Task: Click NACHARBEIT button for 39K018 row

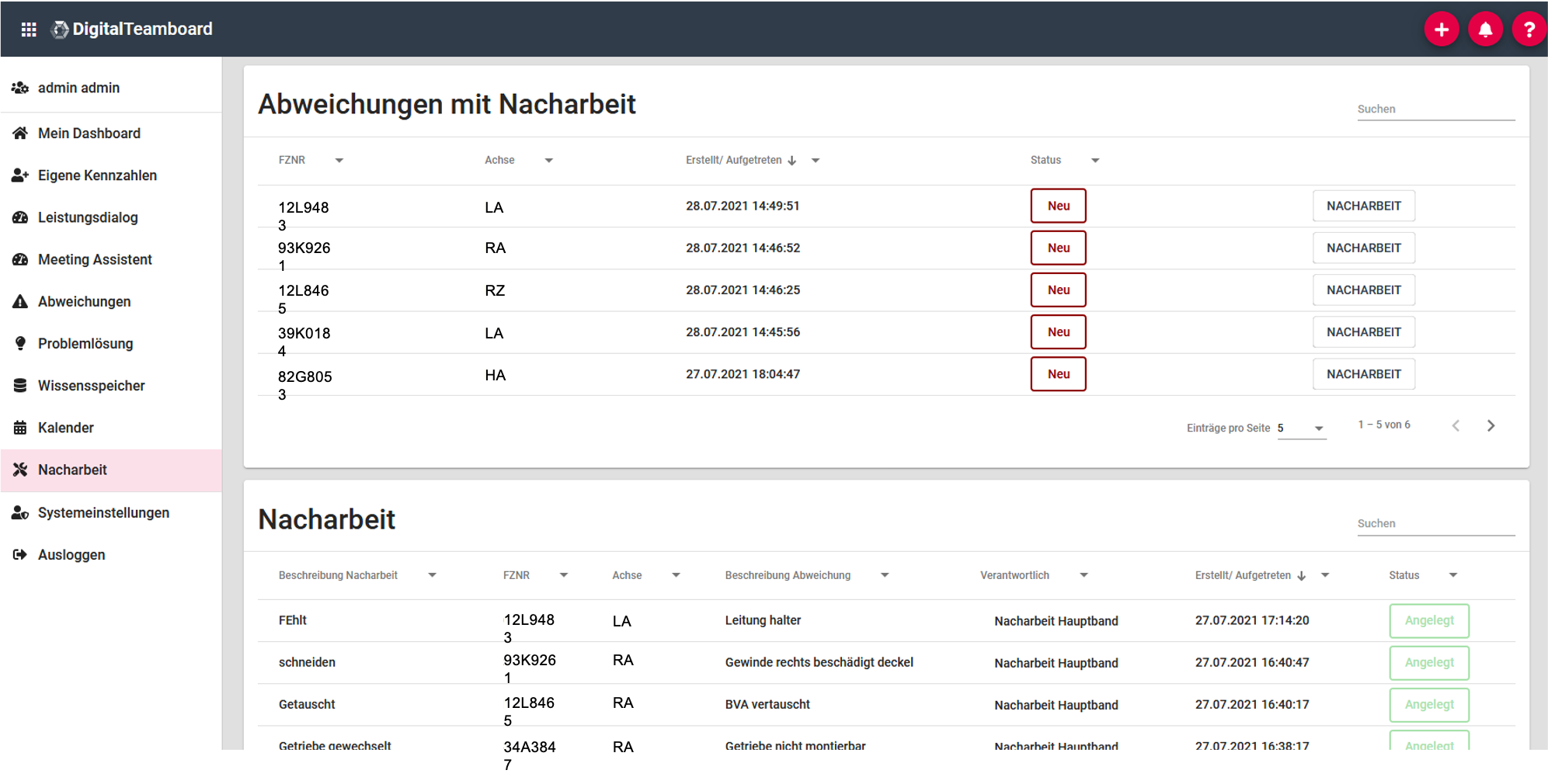Action: click(1363, 331)
